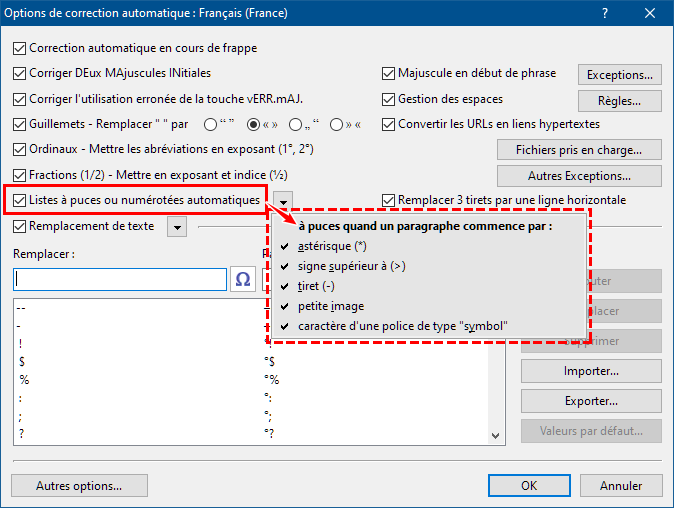Confirm the dialog with OK
Screen dimensions: 674x508
(x=529, y=486)
